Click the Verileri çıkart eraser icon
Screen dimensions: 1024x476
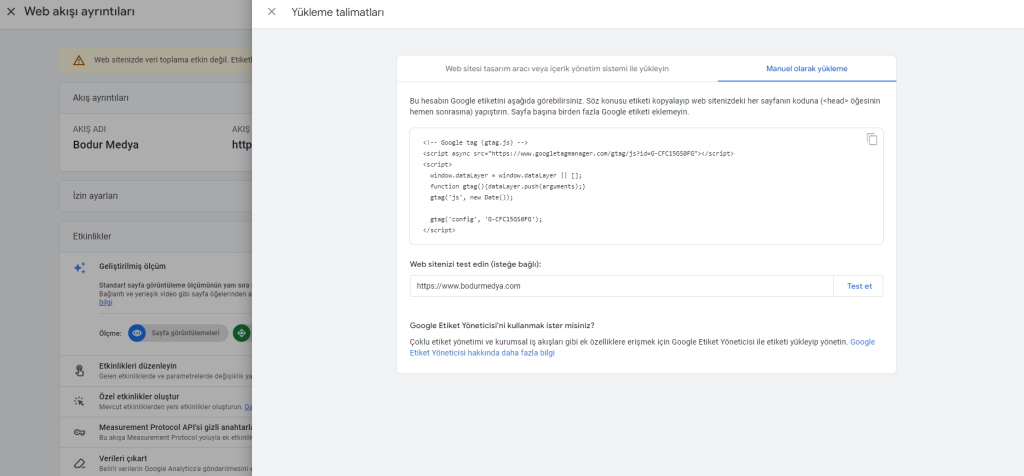[x=79, y=463]
